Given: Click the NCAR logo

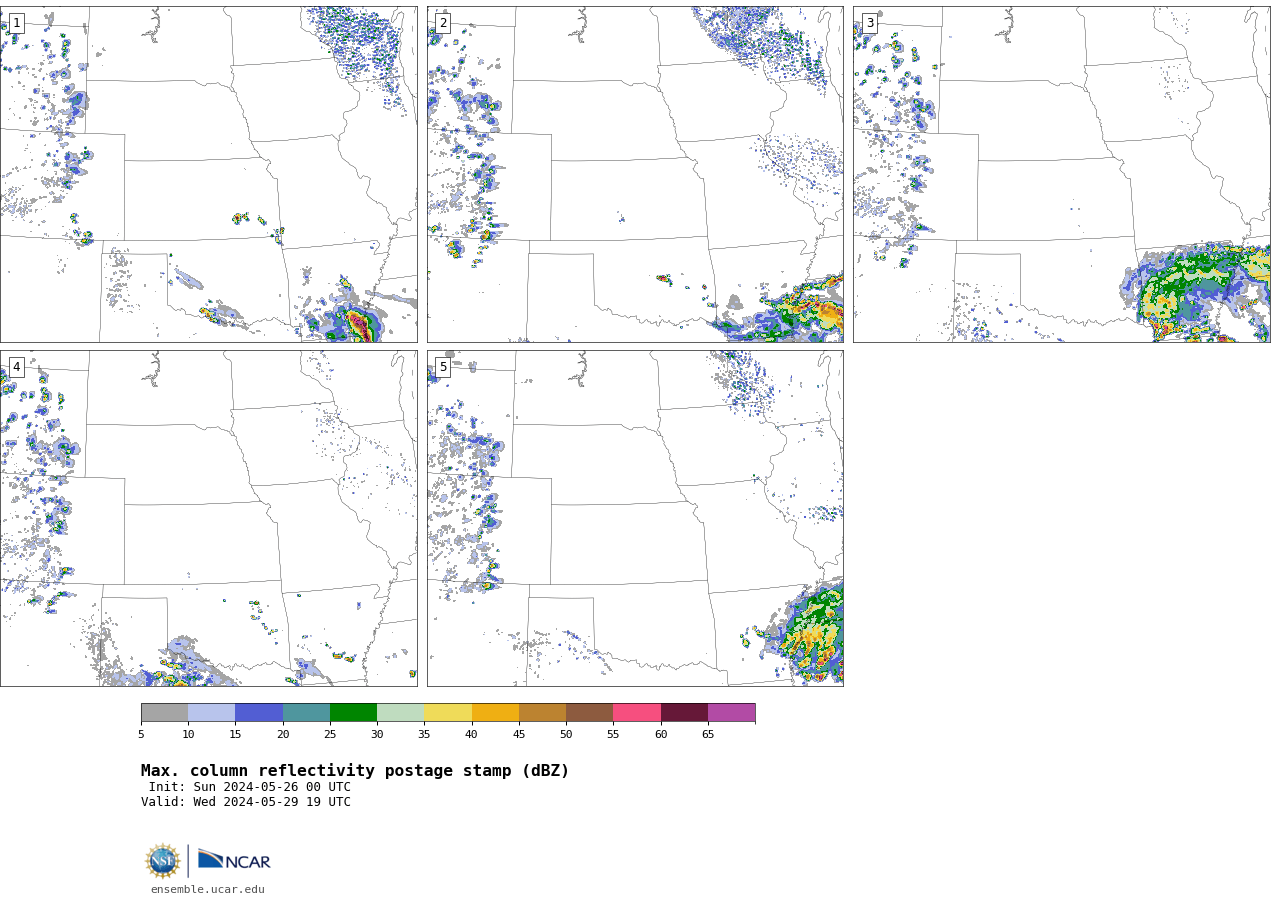Looking at the screenshot, I should pos(234,861).
